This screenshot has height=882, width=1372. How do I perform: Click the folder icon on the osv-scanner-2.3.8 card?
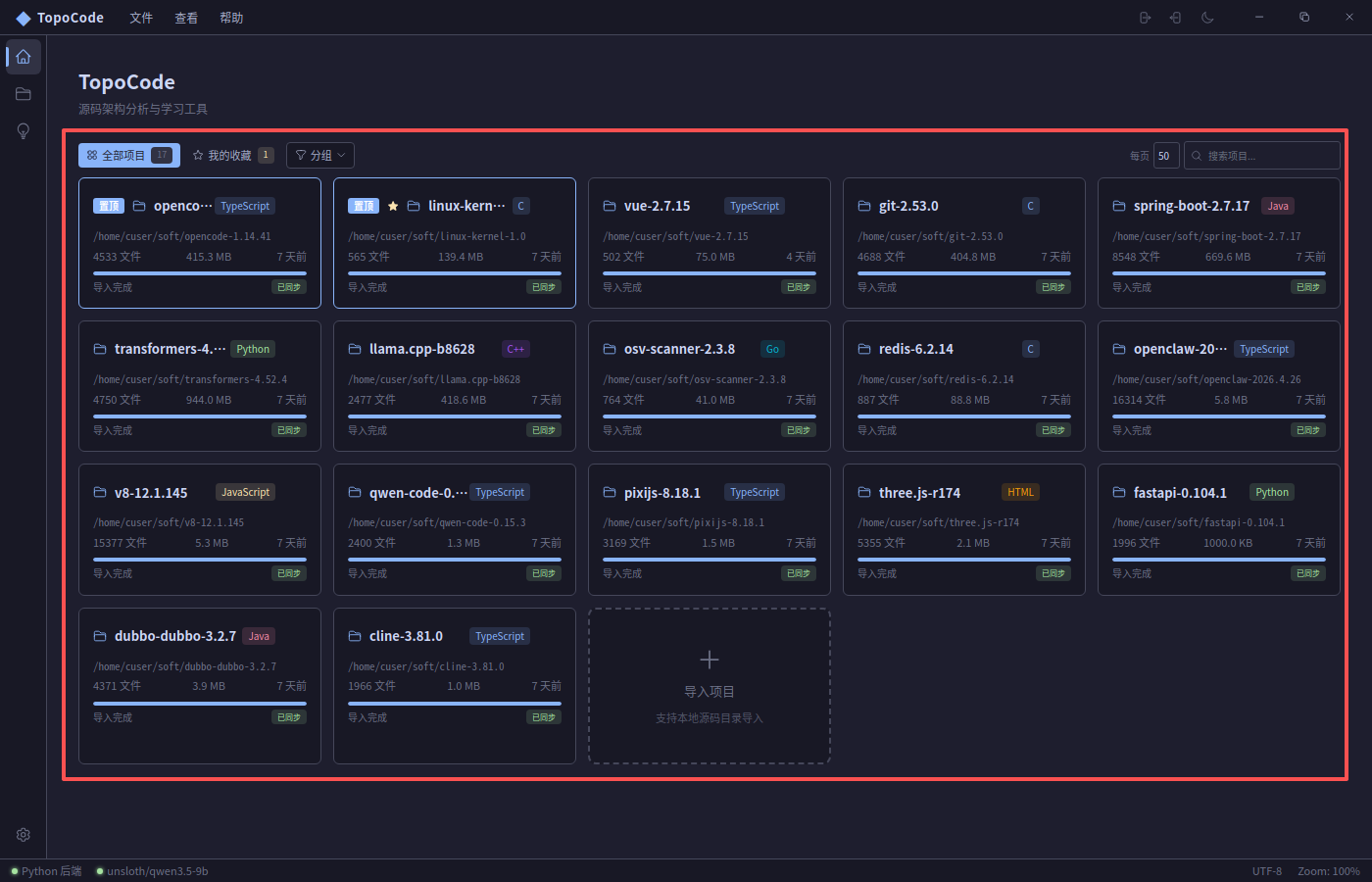(610, 349)
